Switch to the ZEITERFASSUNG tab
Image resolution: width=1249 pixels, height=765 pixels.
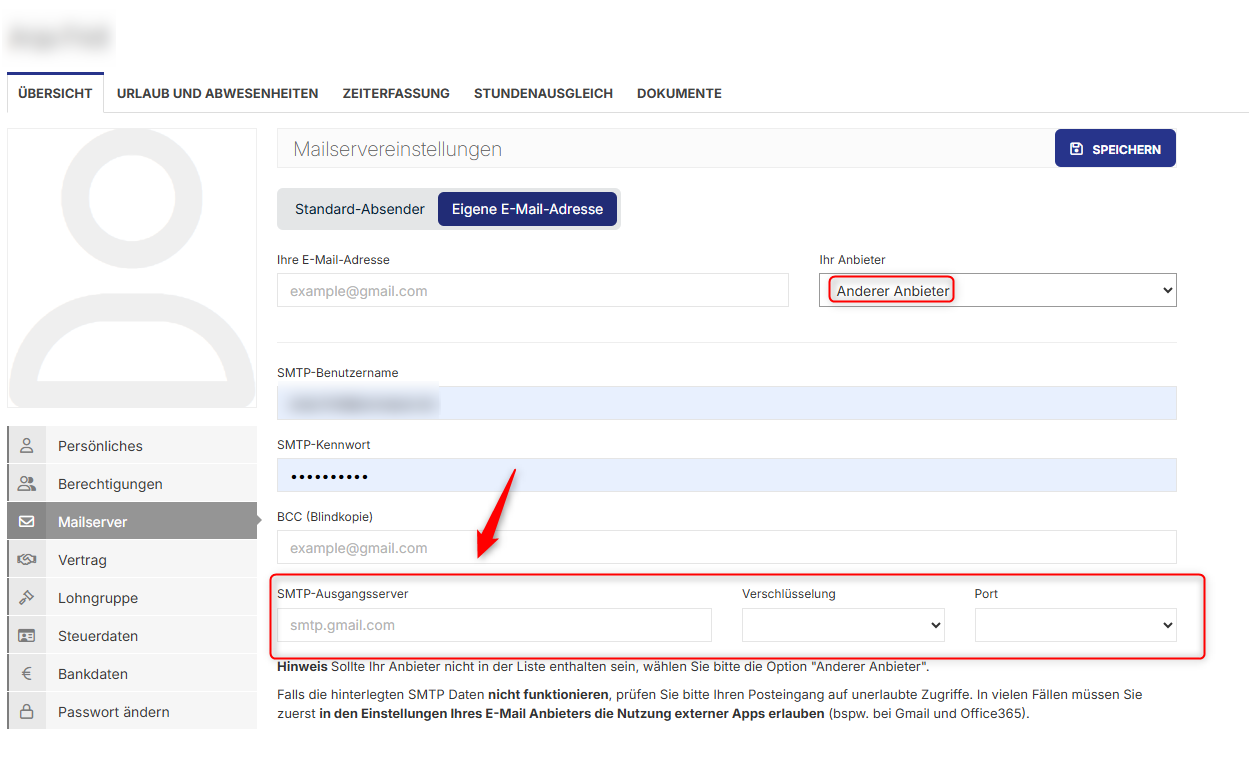pyautogui.click(x=396, y=93)
